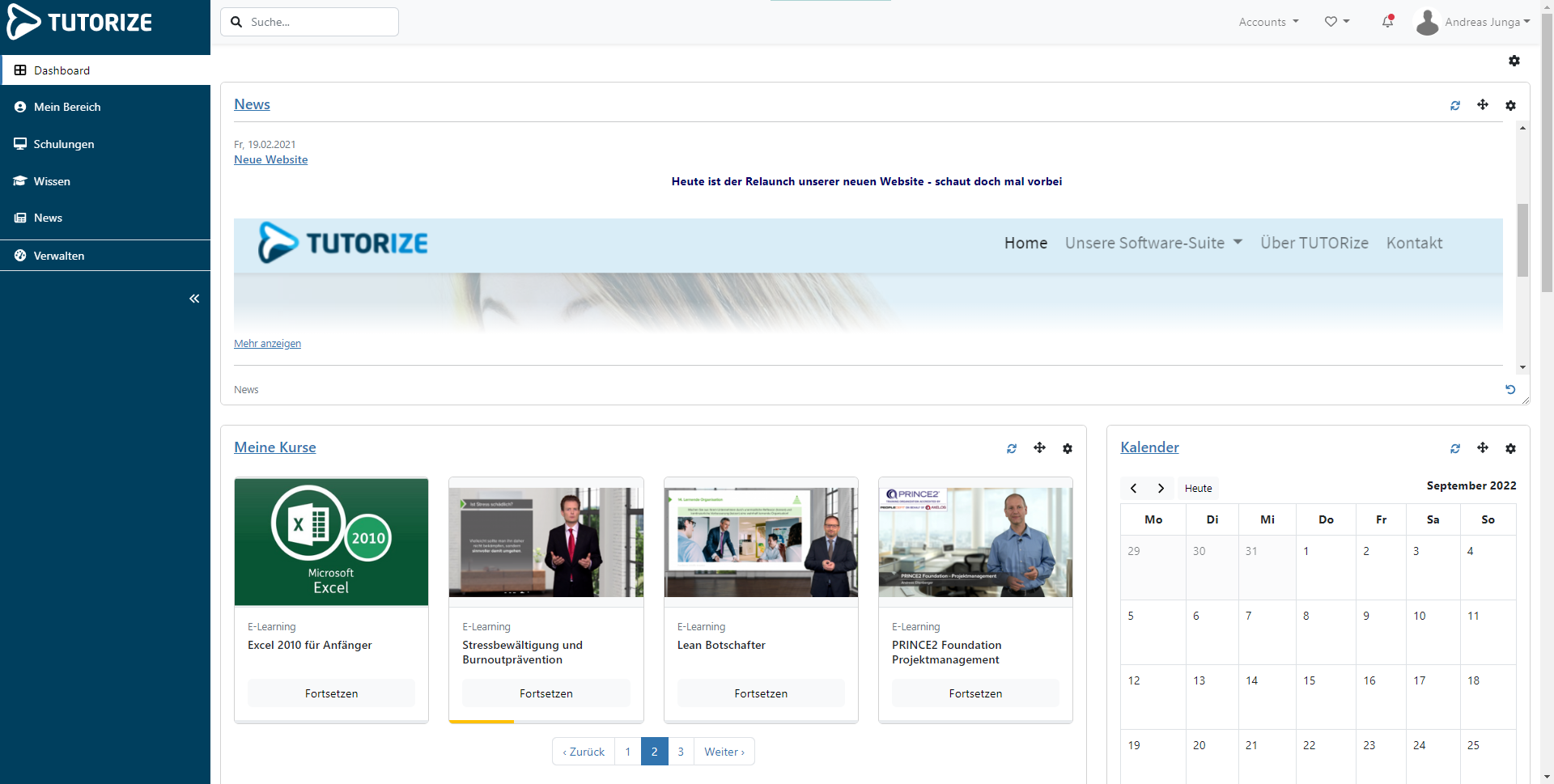Go to next month in the calendar
This screenshot has width=1554, height=784.
(1161, 488)
